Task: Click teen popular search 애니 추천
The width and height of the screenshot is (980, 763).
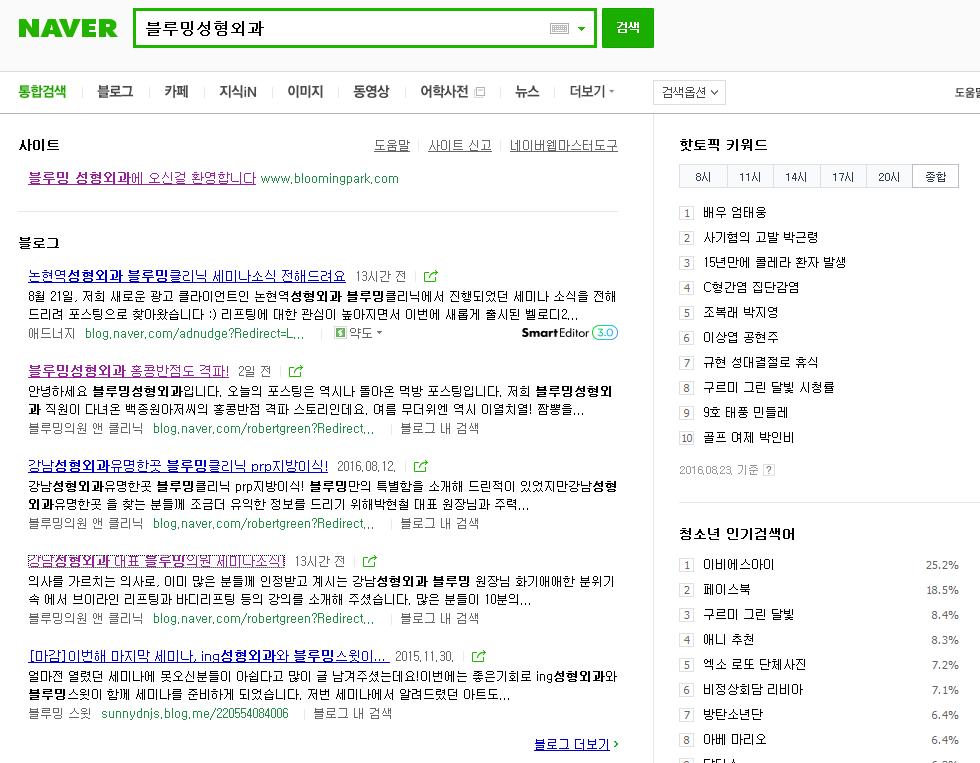Action: [x=728, y=640]
